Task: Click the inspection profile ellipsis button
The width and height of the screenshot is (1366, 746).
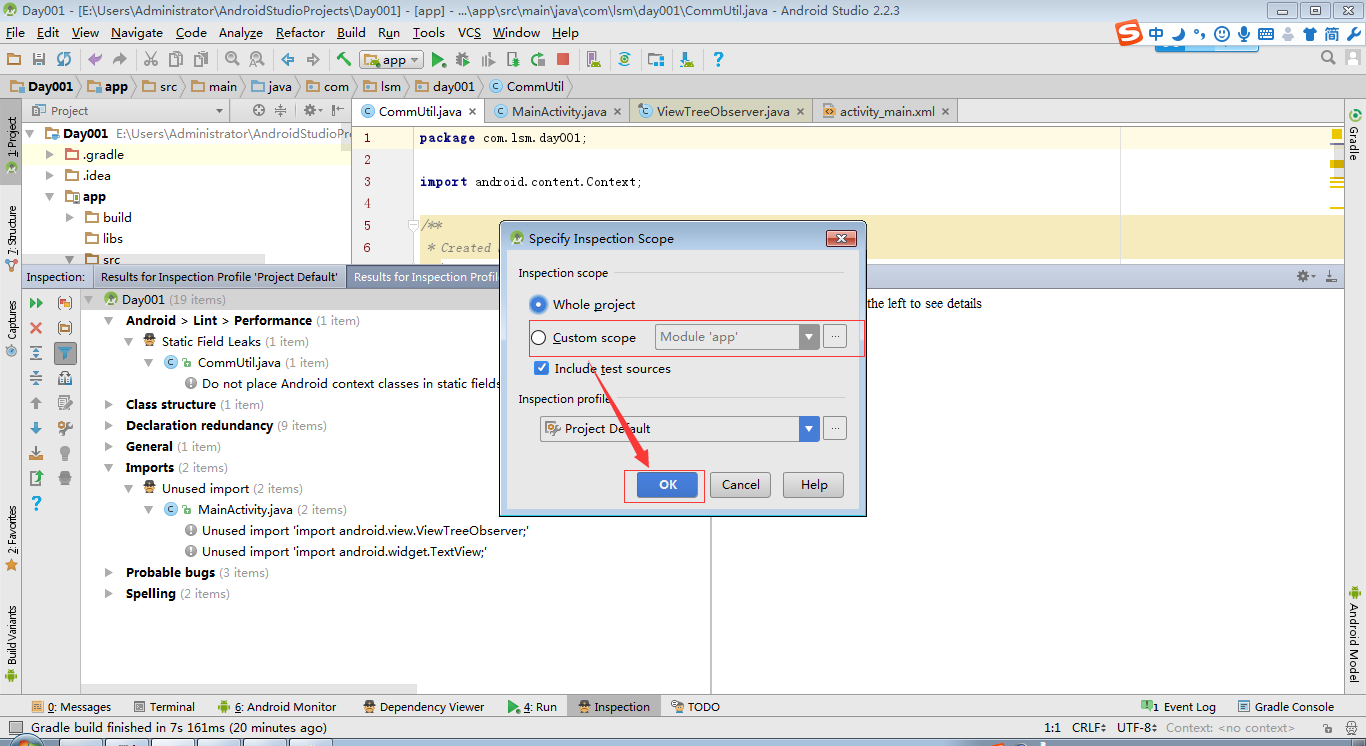Action: tap(835, 429)
